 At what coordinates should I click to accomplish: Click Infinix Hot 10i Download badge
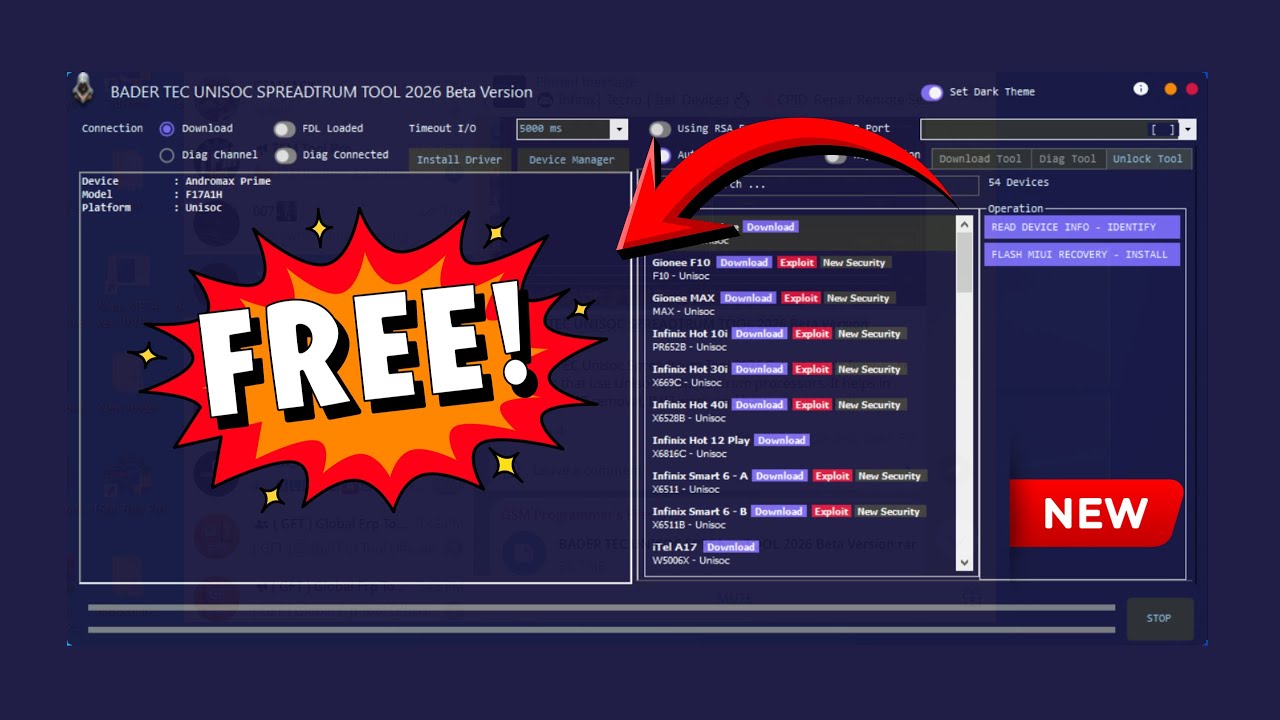coord(760,334)
